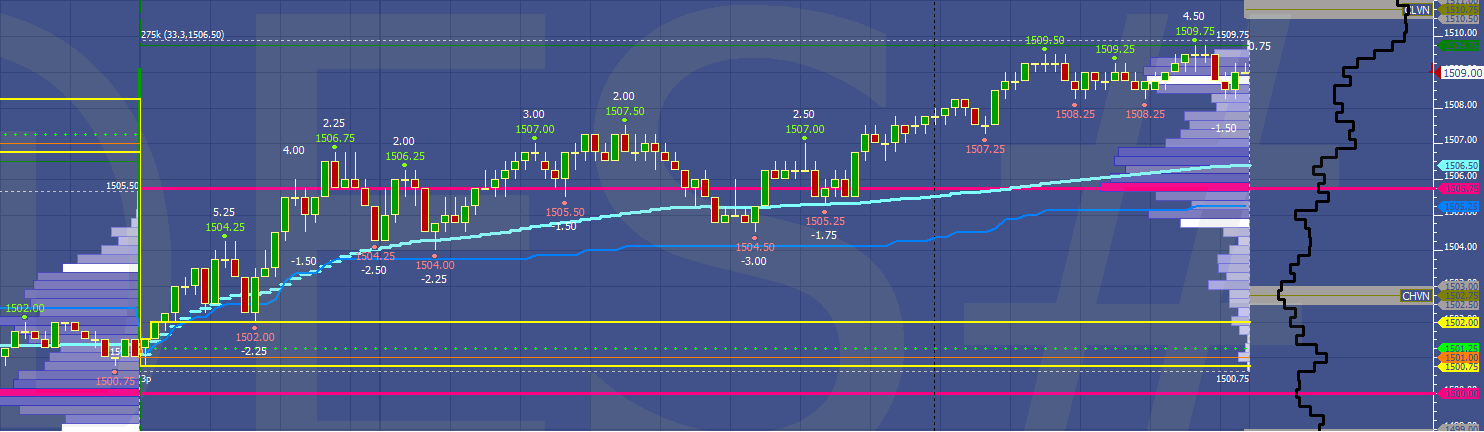Select the cyan 1506.50 axis price tag
The height and width of the screenshot is (432, 1484).
[1460, 166]
